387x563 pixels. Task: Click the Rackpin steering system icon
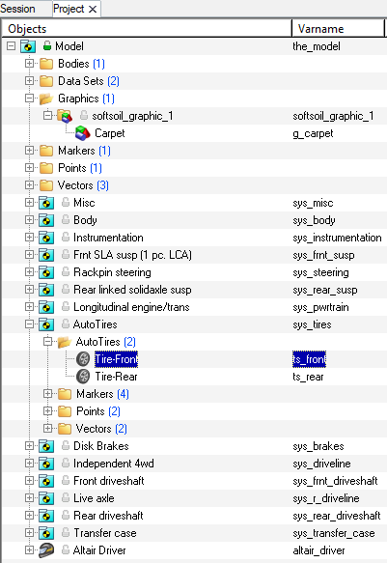pyautogui.click(x=46, y=272)
